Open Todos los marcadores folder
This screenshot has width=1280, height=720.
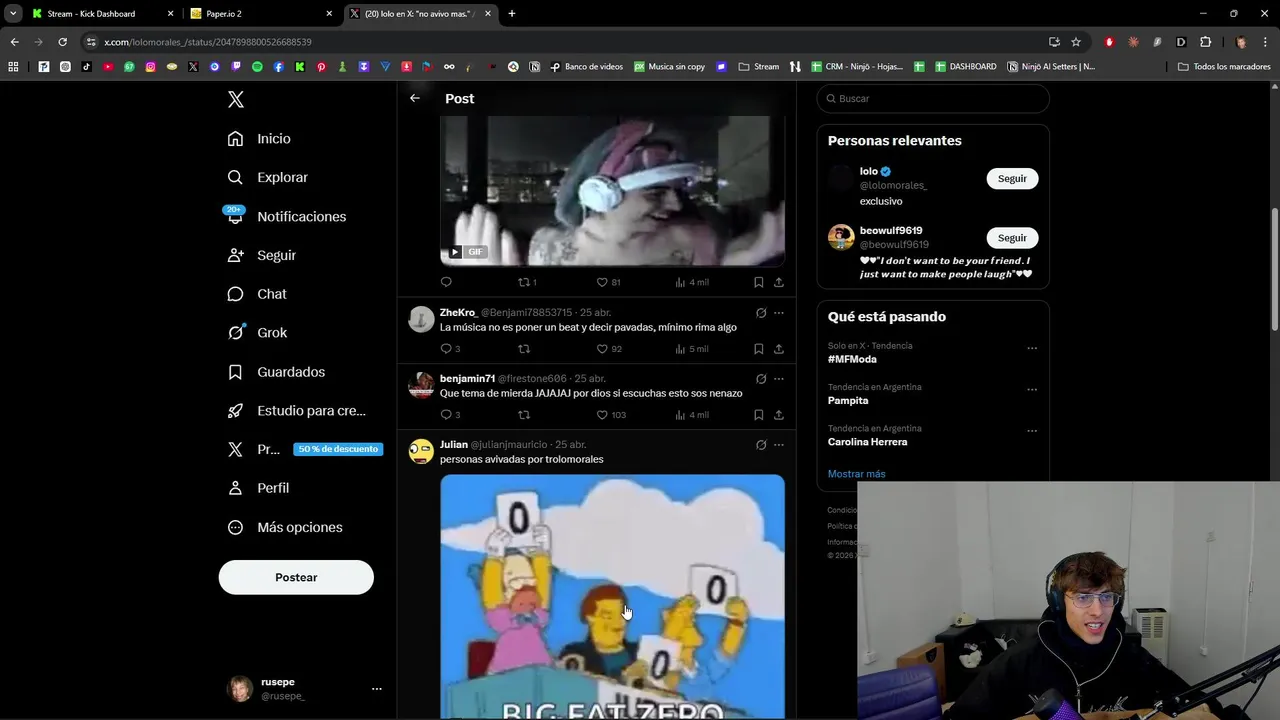(1224, 67)
